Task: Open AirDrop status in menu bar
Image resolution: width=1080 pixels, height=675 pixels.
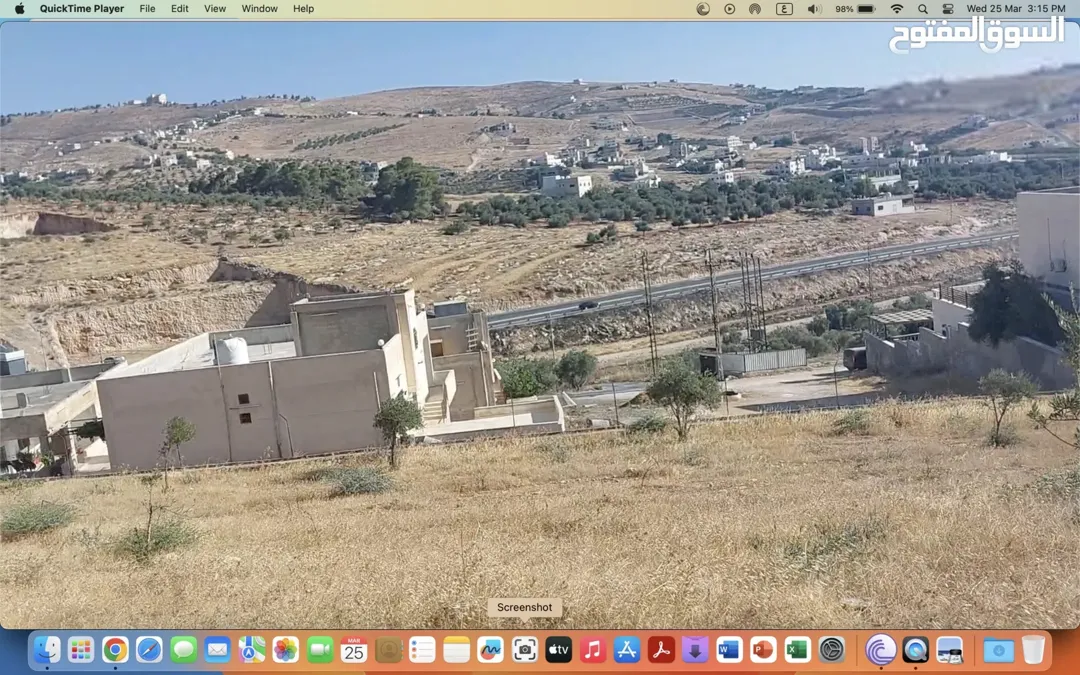Action: [x=756, y=9]
